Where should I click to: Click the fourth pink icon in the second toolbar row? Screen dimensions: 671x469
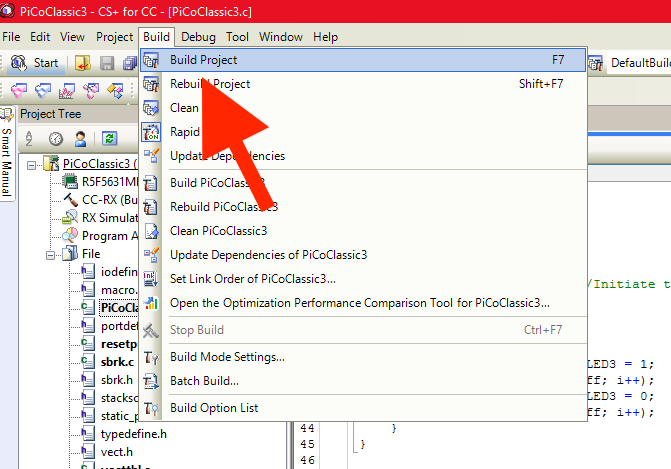pos(91,90)
